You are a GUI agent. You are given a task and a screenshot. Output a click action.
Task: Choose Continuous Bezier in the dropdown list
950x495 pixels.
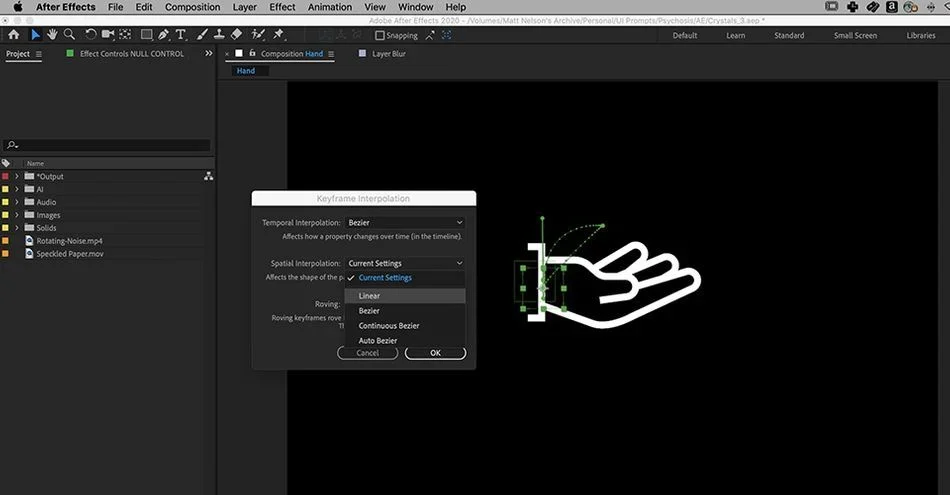click(405, 325)
